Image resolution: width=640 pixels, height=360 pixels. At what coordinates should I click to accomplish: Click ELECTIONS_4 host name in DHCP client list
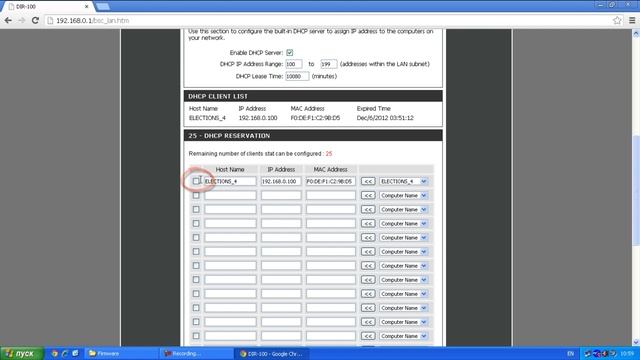(207, 118)
